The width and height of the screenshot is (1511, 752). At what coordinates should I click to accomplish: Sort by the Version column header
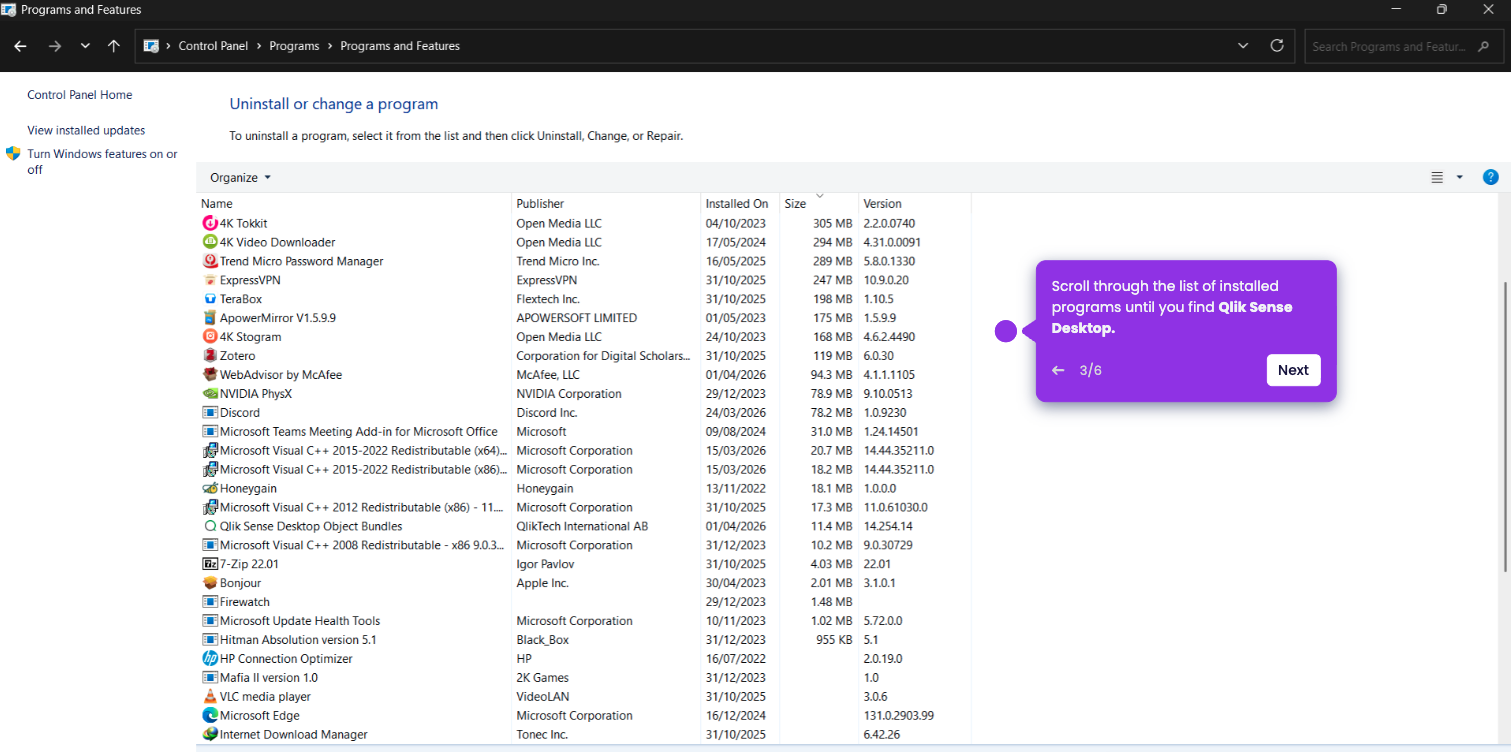click(915, 204)
